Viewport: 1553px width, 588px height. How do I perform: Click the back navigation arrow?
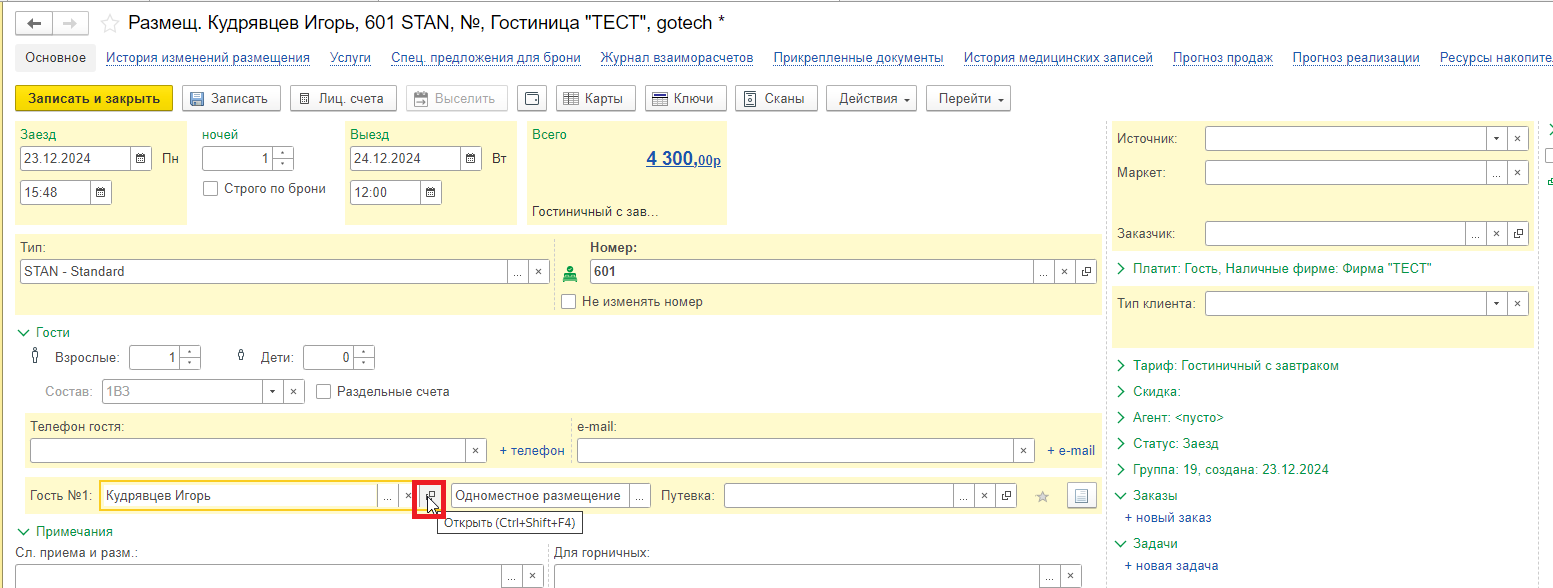(x=35, y=22)
